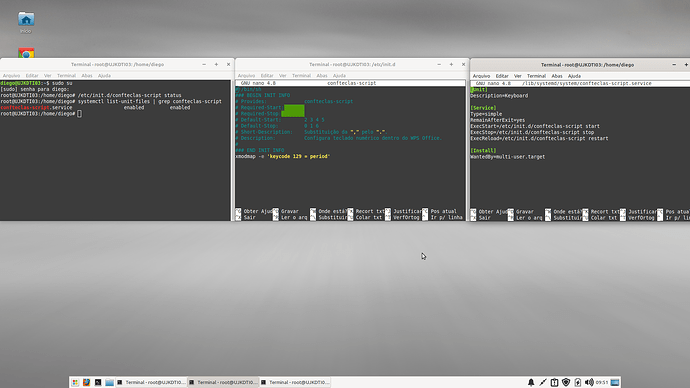Viewport: 690px width, 388px height.
Task: Minimize the right terminal window
Action: pyautogui.click(x=674, y=65)
